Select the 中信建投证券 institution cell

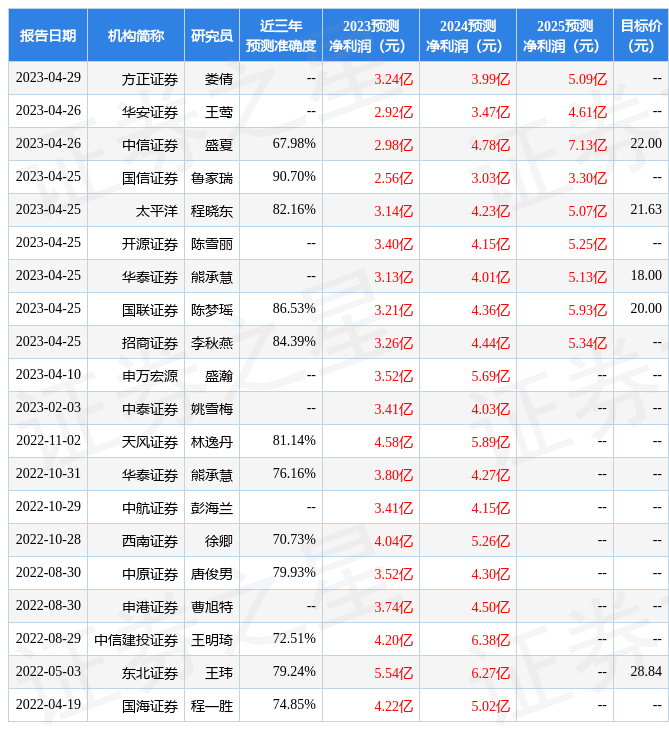coord(136,640)
